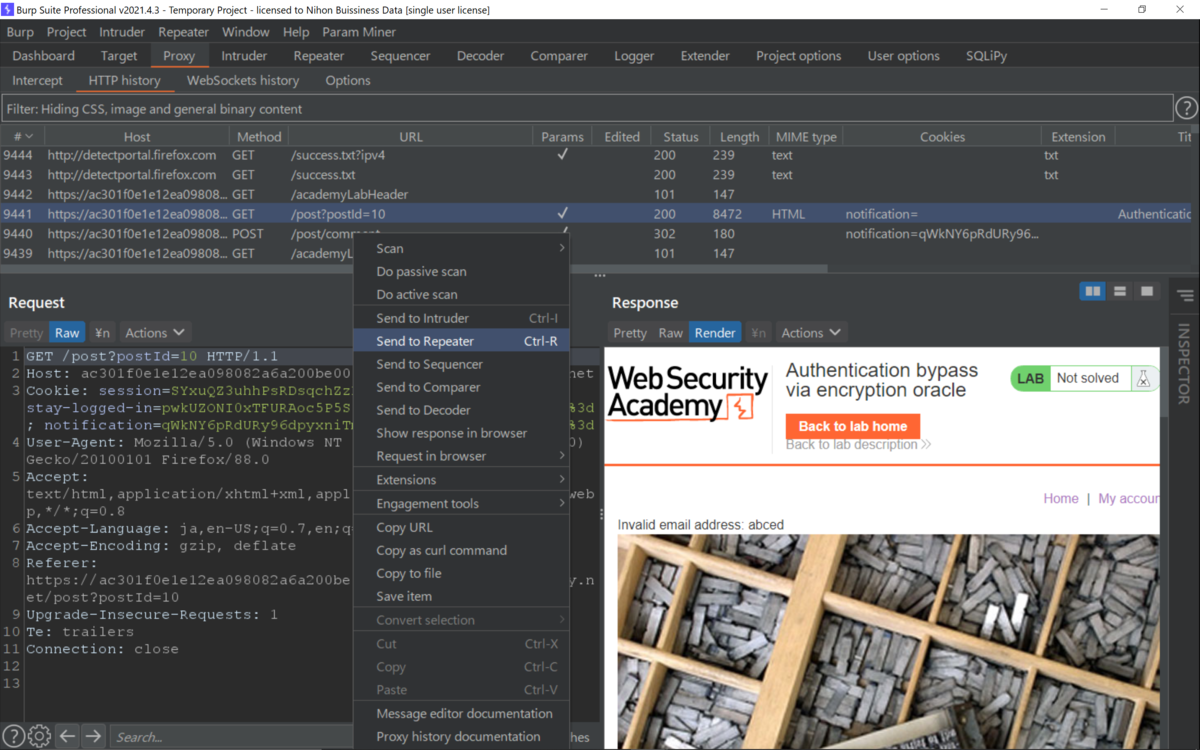Screen dimensions: 1200x750
Task: Expand the Extensions submenu
Action: [x=461, y=480]
